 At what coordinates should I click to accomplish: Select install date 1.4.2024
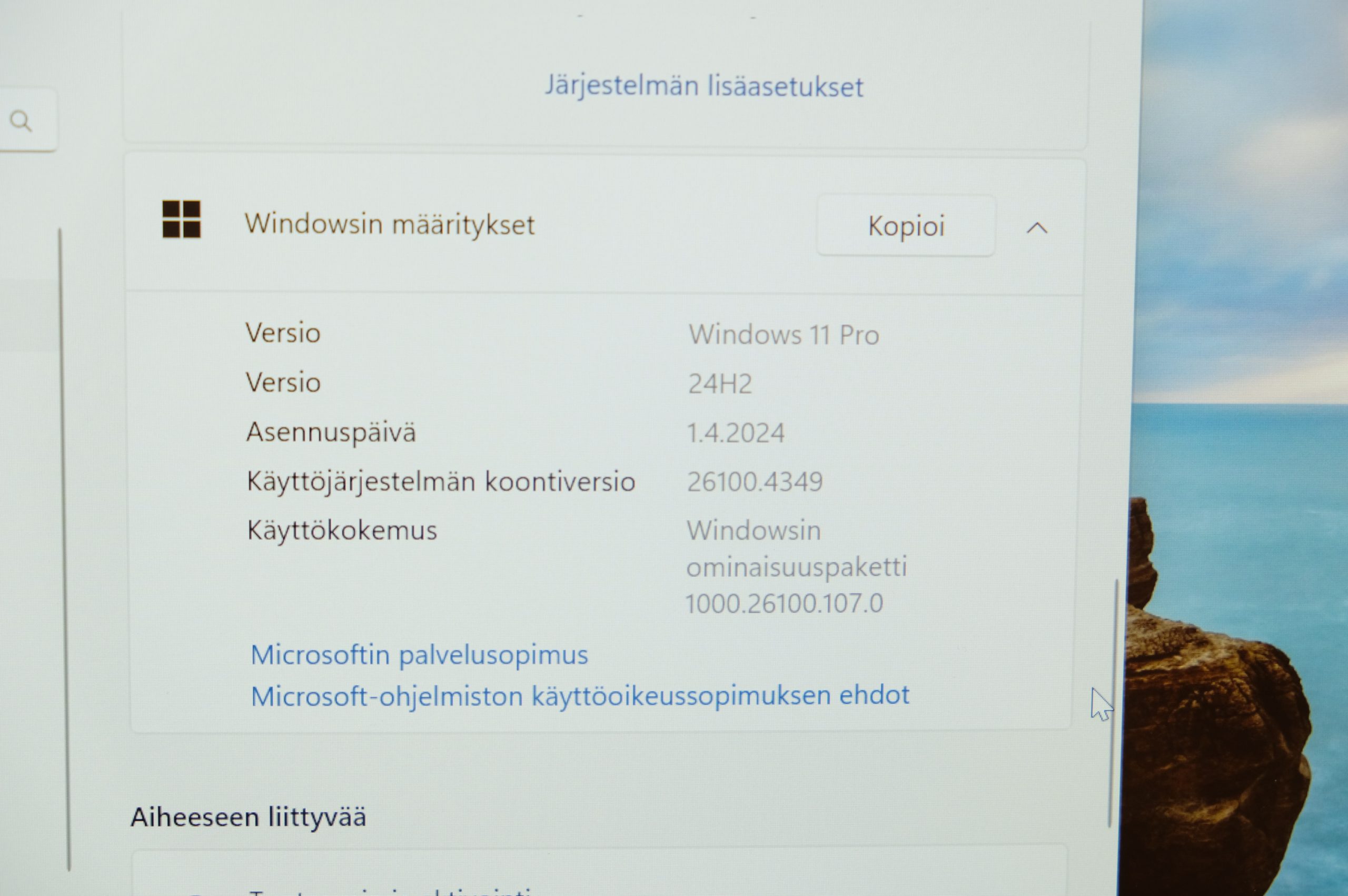(736, 433)
